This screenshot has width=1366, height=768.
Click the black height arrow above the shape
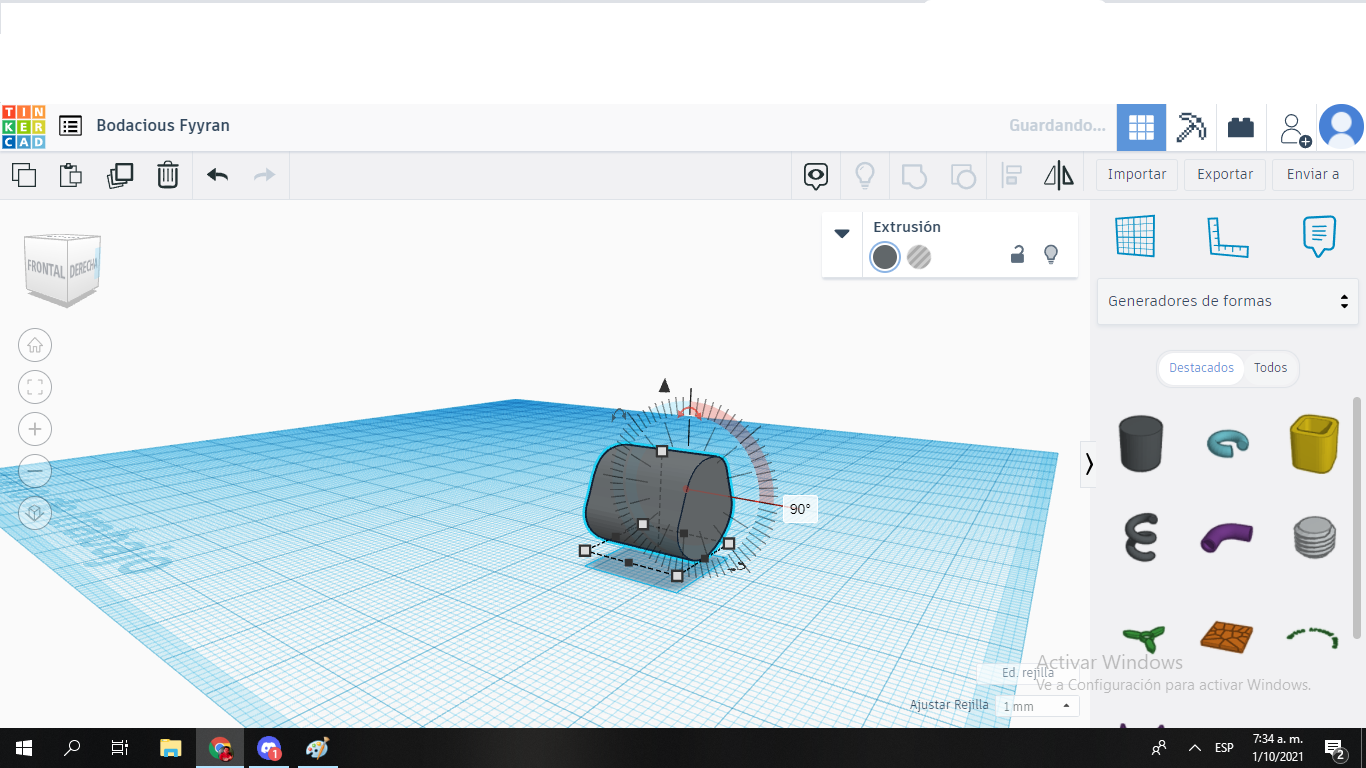click(664, 385)
